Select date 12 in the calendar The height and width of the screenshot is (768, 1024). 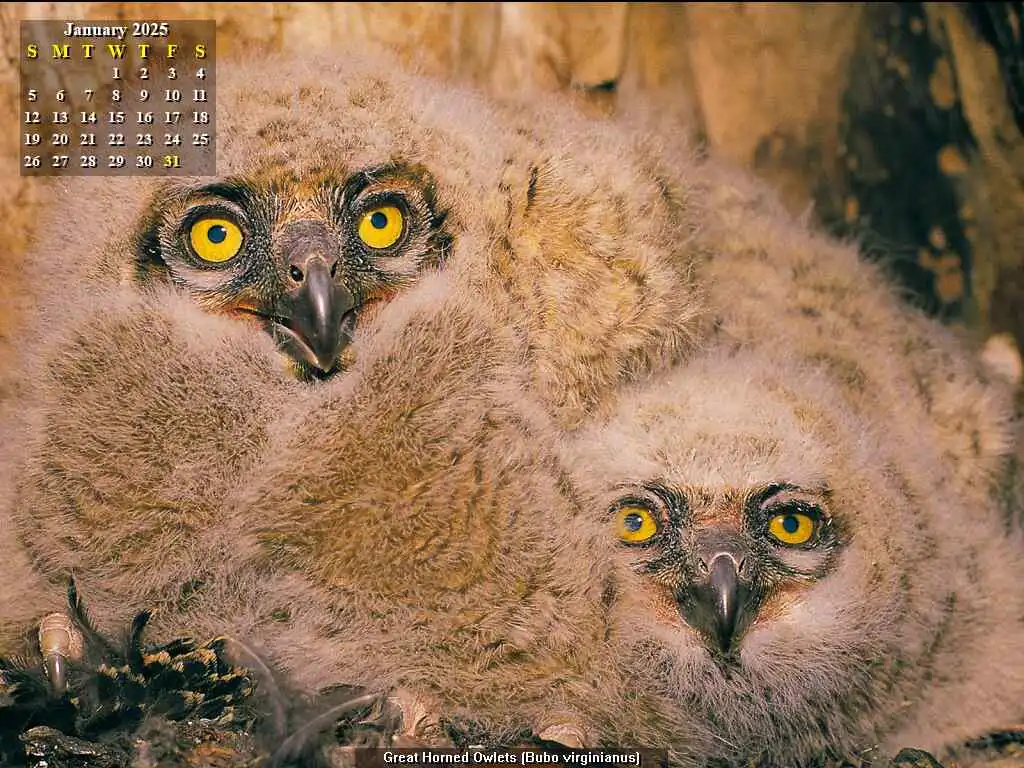(x=32, y=118)
